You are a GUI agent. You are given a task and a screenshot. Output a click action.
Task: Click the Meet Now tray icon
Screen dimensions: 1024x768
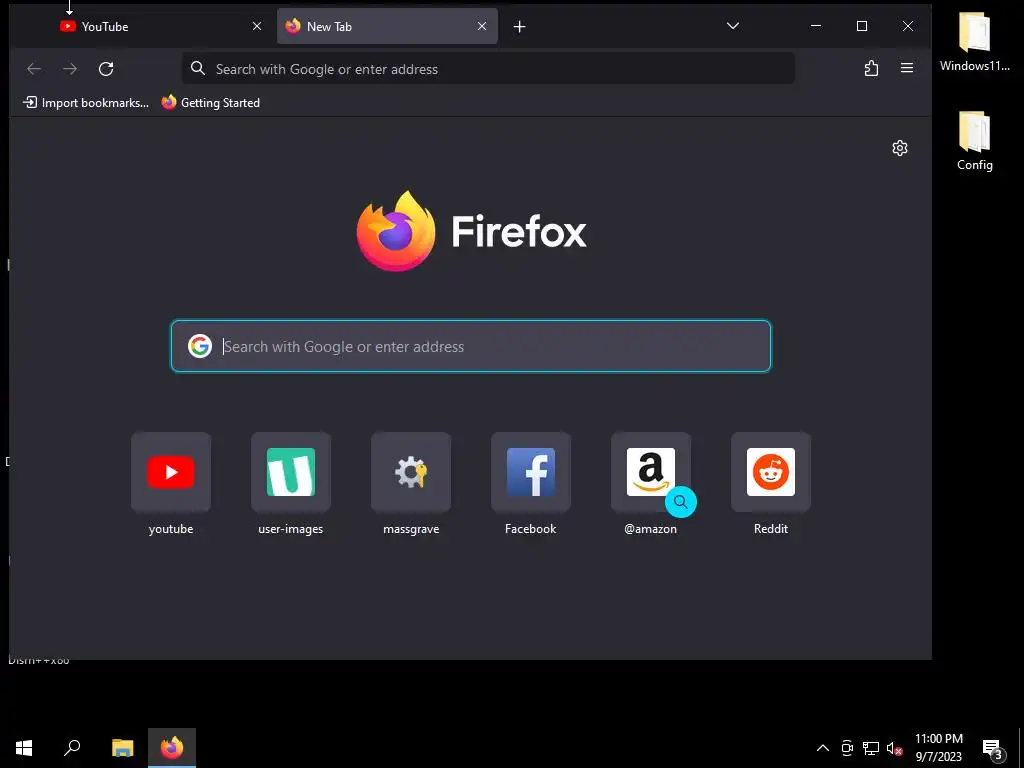point(847,748)
